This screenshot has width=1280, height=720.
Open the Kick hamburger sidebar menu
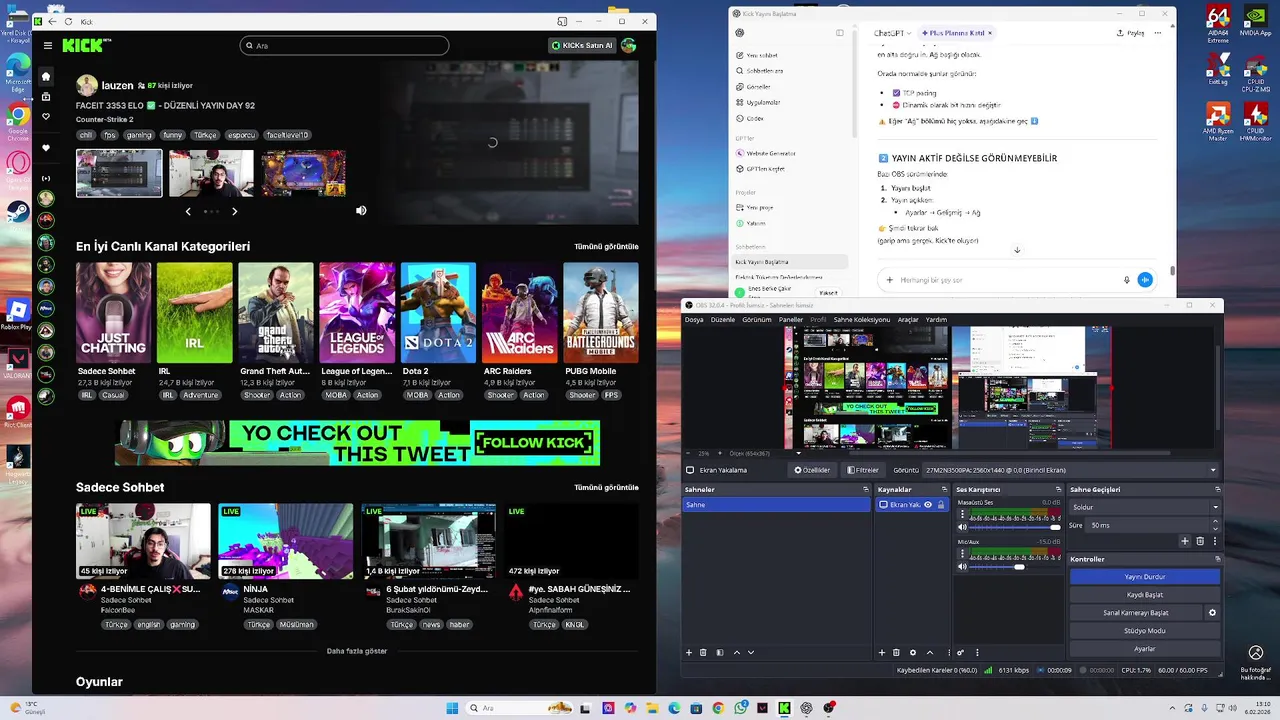click(x=47, y=45)
